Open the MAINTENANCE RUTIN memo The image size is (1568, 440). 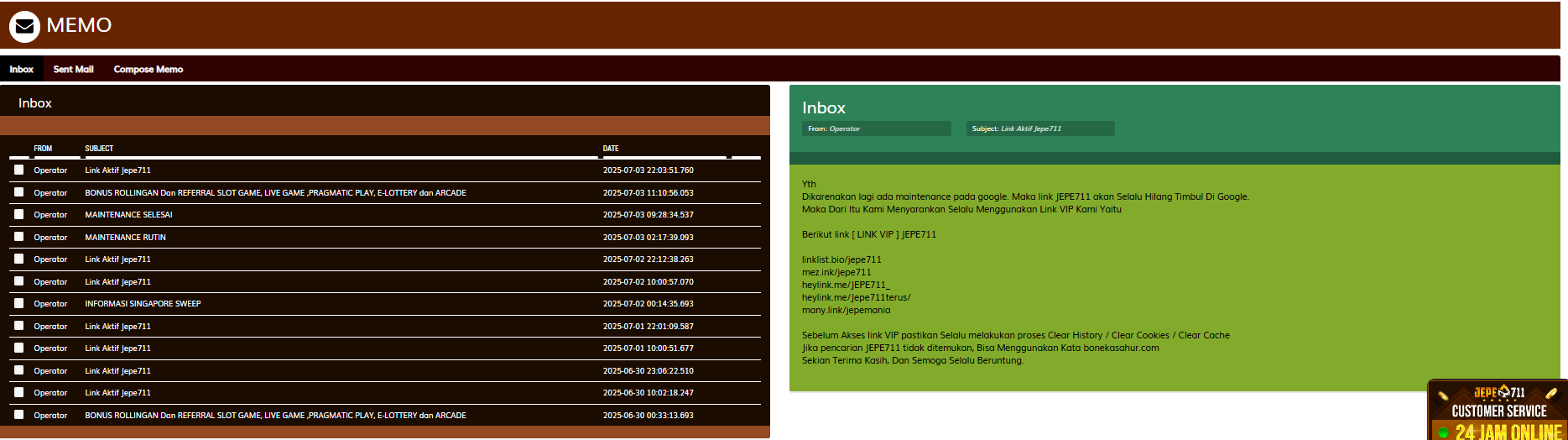pos(125,238)
